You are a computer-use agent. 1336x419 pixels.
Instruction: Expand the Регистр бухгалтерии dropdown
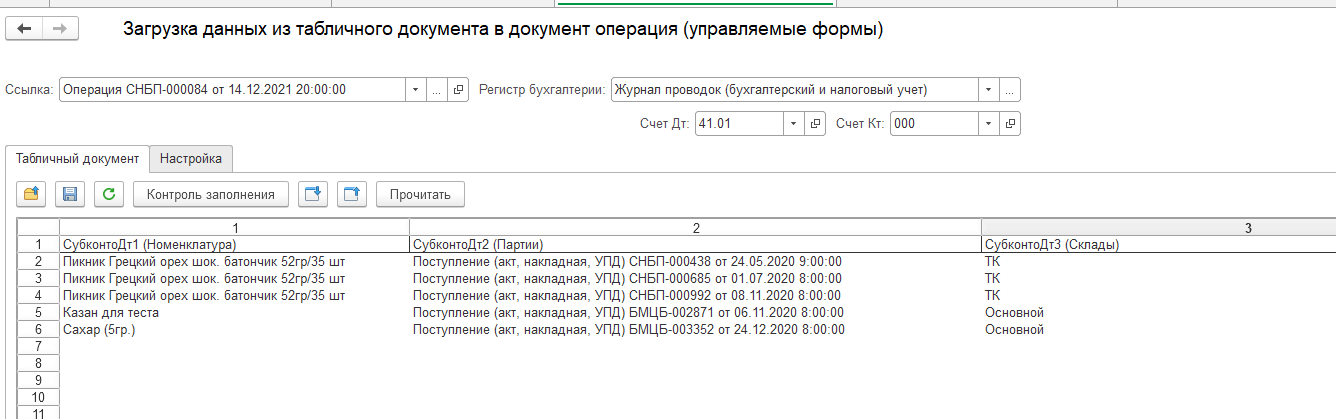(988, 89)
